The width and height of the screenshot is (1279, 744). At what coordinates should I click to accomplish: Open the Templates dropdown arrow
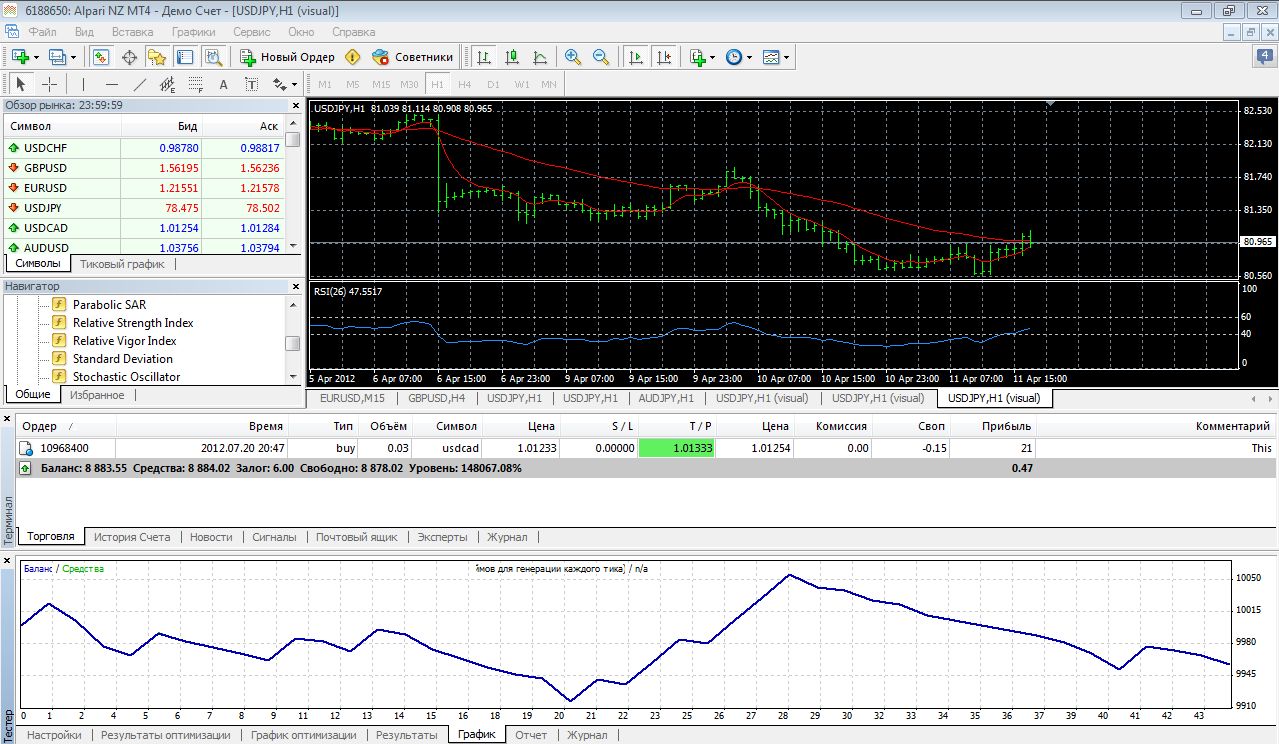[x=787, y=57]
